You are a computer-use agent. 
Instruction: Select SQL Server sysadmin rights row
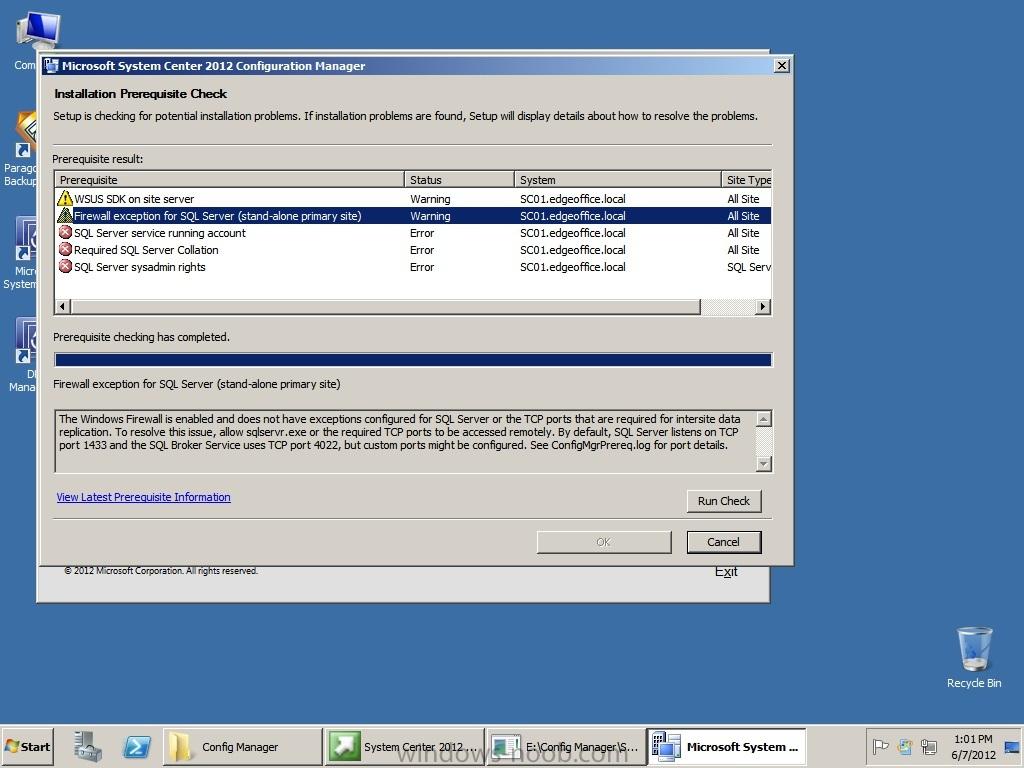[x=413, y=266]
